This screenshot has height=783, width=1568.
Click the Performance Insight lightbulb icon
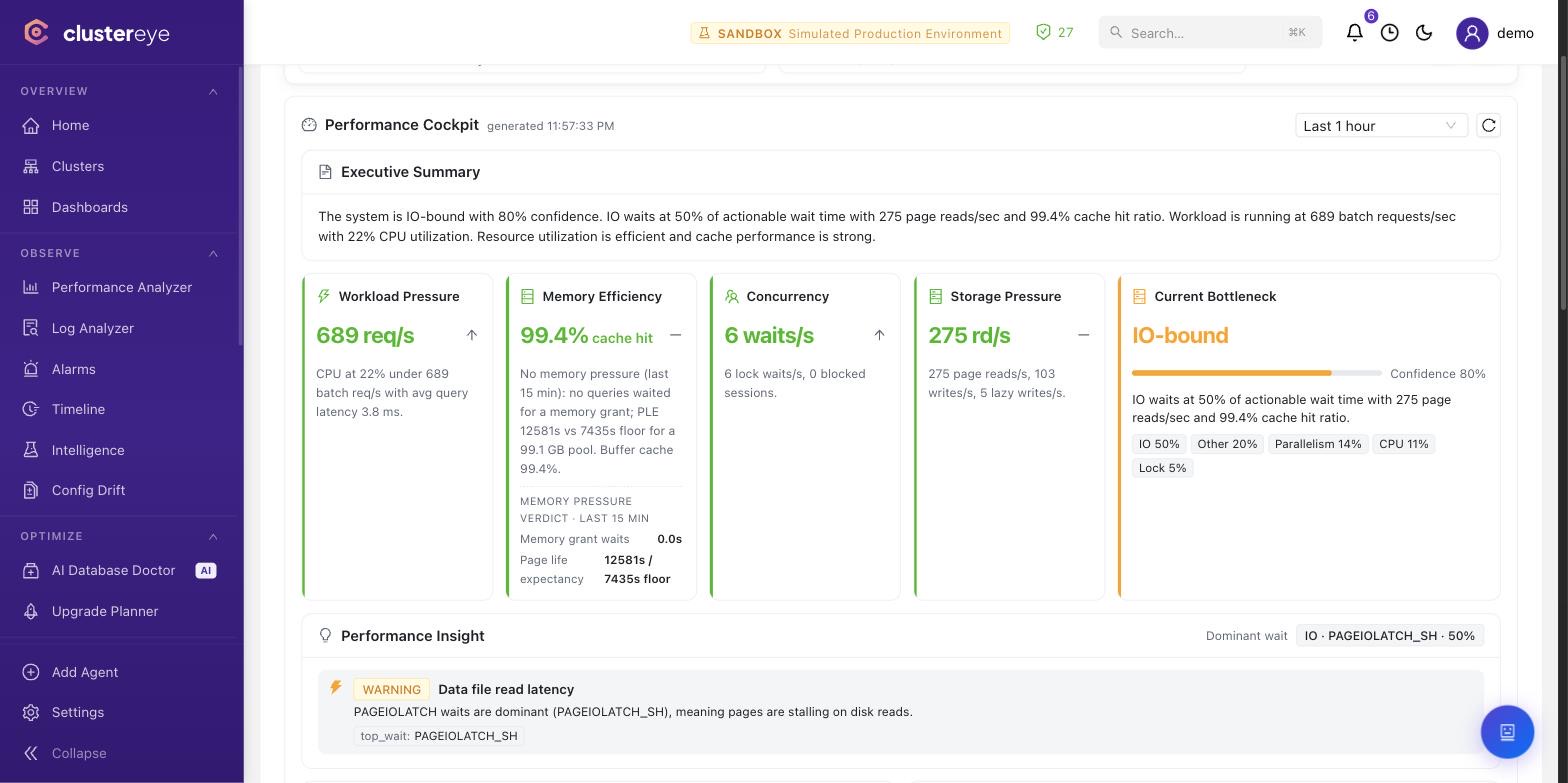tap(325, 636)
